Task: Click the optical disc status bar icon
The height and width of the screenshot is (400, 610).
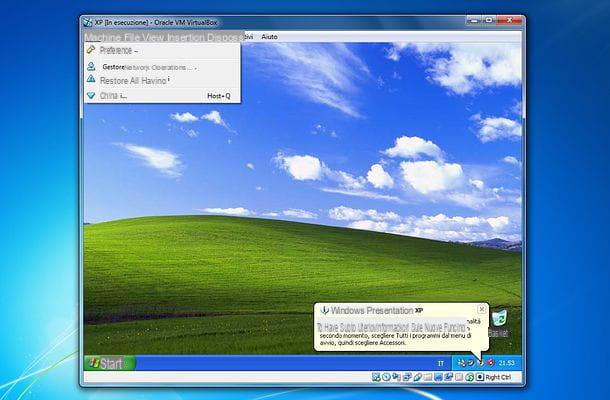Action: coord(386,377)
